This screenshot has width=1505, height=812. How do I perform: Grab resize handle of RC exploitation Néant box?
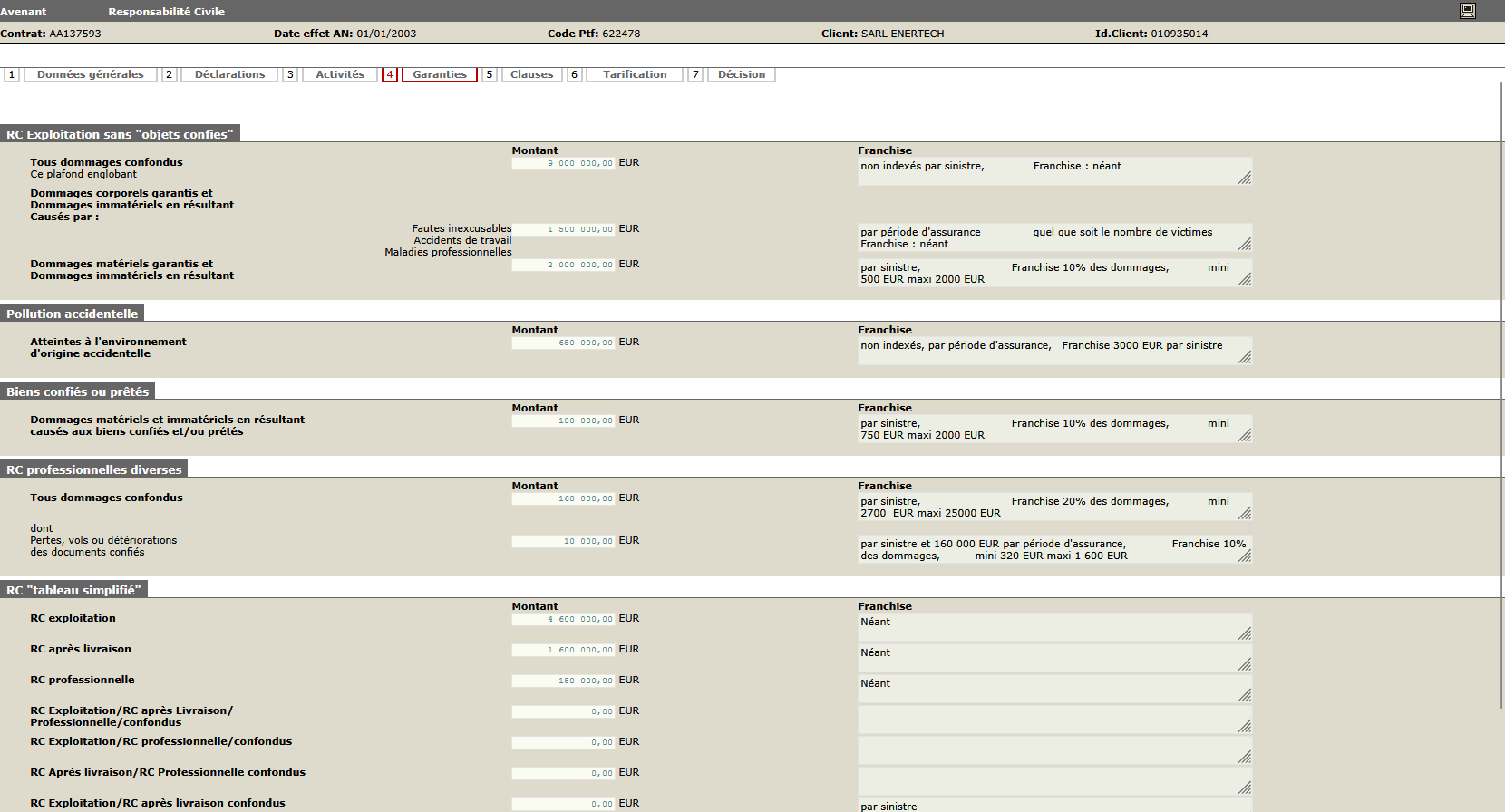(1245, 634)
